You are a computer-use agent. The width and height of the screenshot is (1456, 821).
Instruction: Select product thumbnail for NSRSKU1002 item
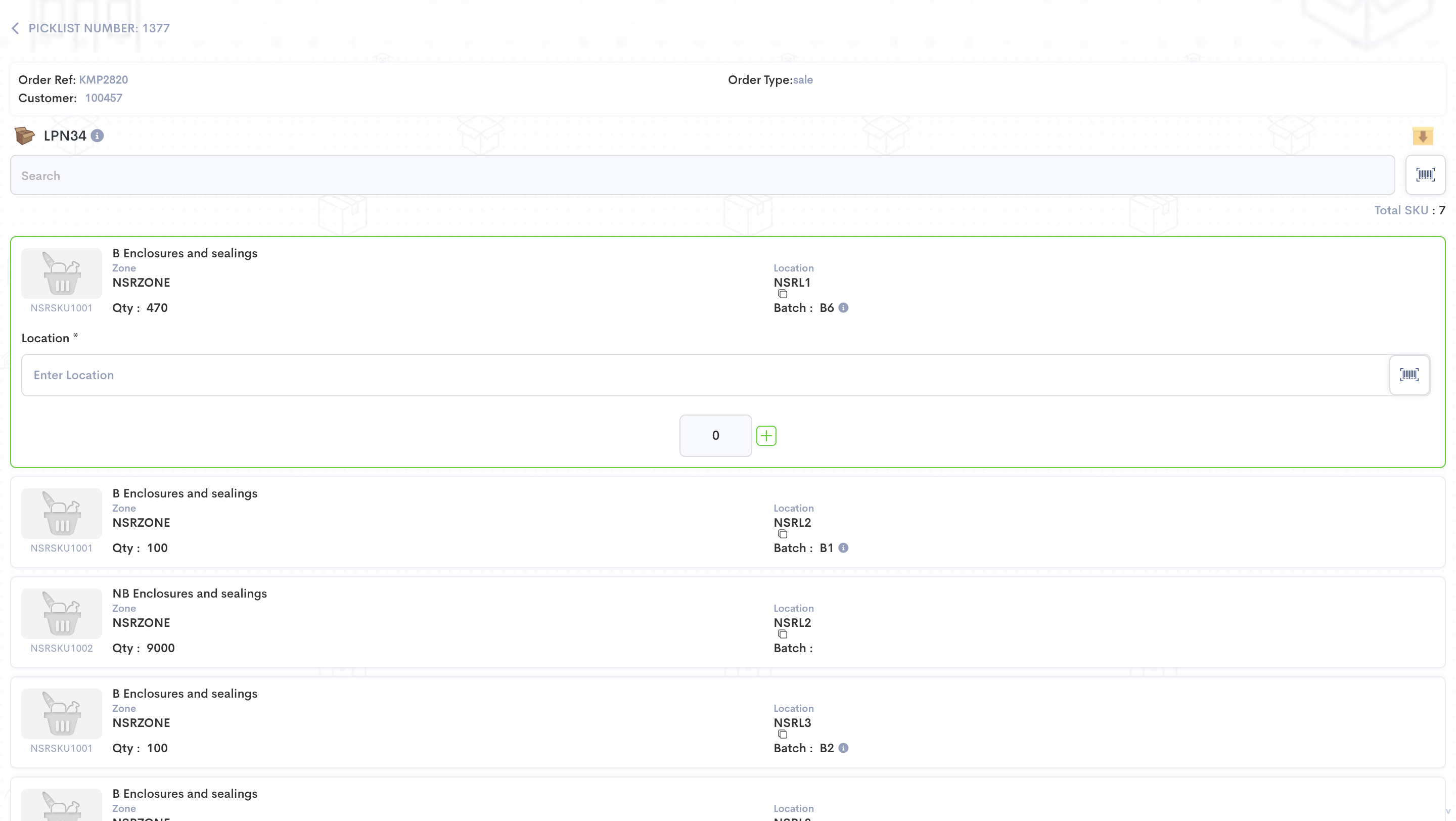tap(62, 614)
